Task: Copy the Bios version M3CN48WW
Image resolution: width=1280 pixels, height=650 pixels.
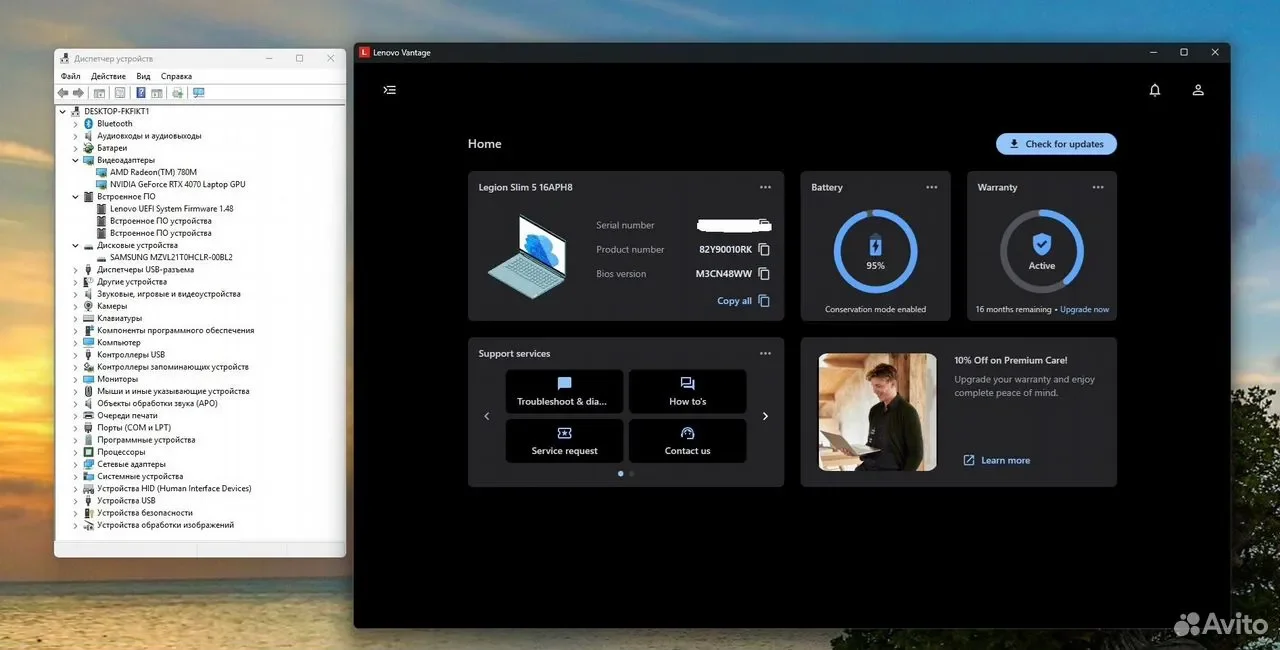Action: click(764, 274)
